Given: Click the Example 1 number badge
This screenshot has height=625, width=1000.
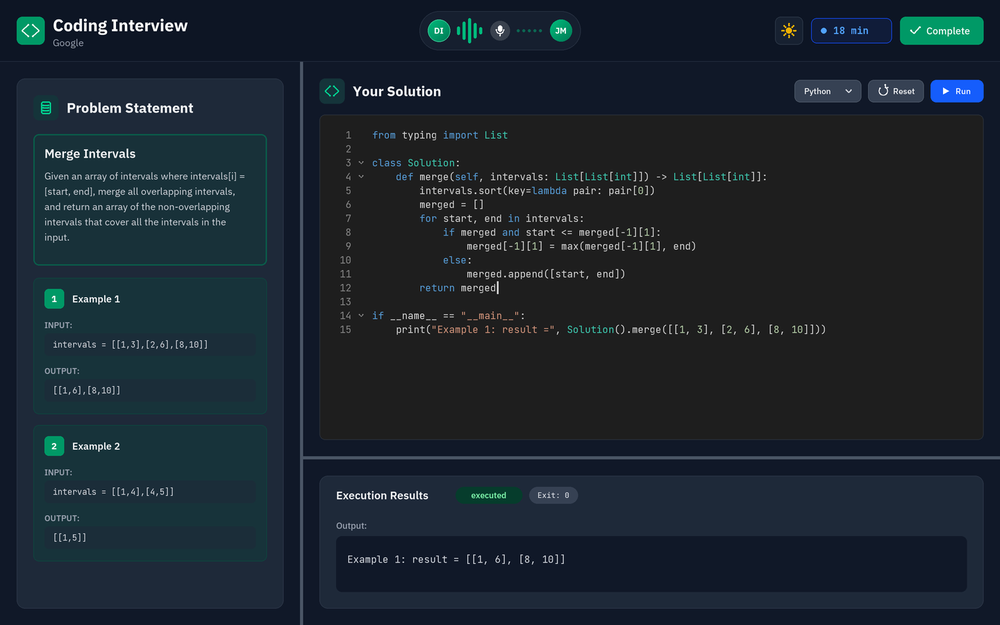Looking at the screenshot, I should (x=54, y=298).
